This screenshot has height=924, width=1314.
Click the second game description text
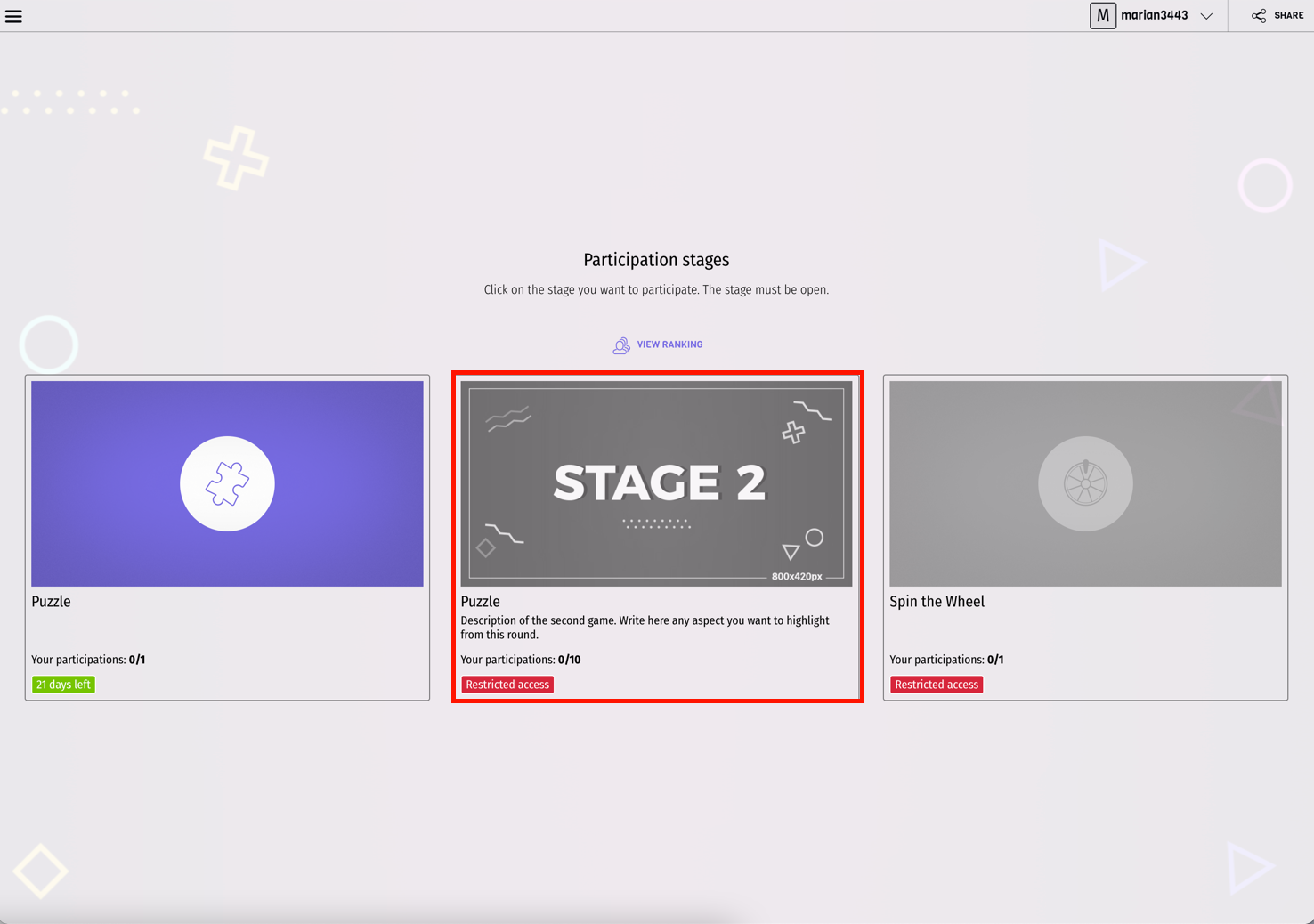pos(644,628)
